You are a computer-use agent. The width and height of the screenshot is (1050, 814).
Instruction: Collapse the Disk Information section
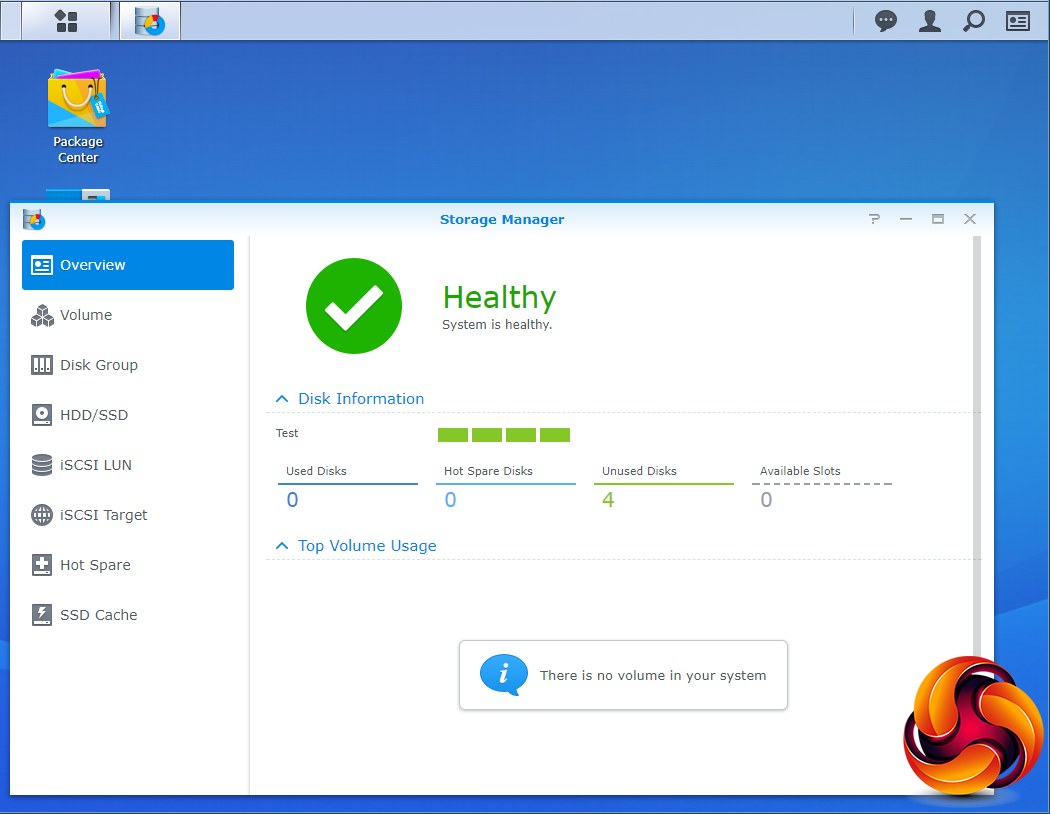[x=282, y=399]
